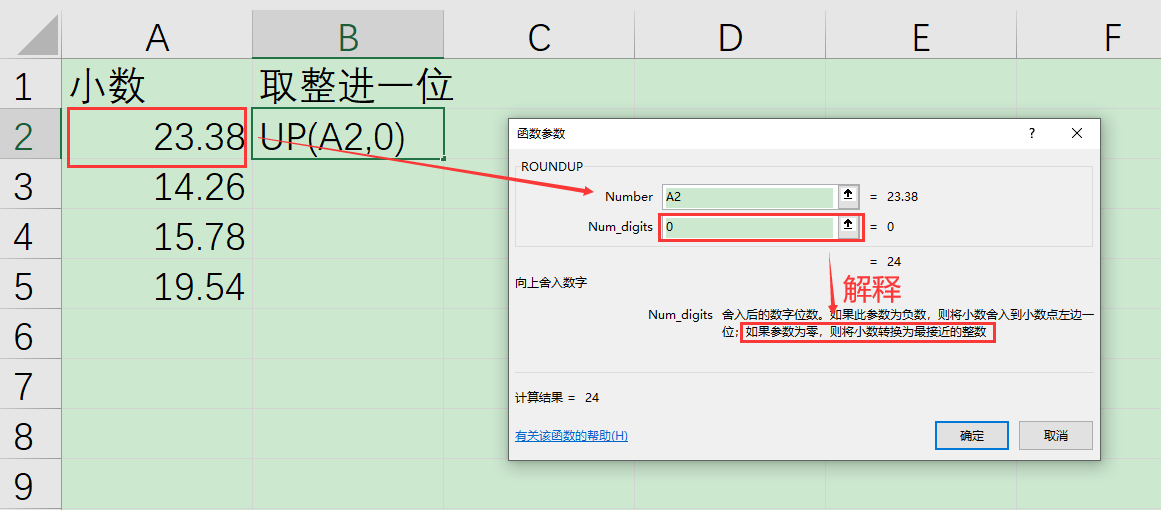Select column A header
The width and height of the screenshot is (1161, 510).
[157, 36]
